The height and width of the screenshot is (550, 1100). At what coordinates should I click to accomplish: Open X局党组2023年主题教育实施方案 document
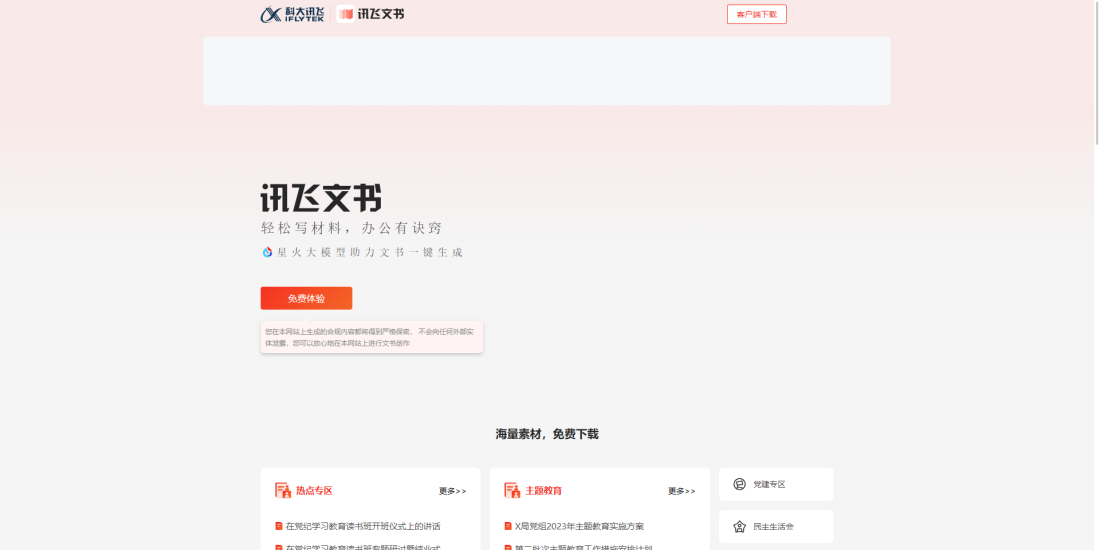coord(579,526)
